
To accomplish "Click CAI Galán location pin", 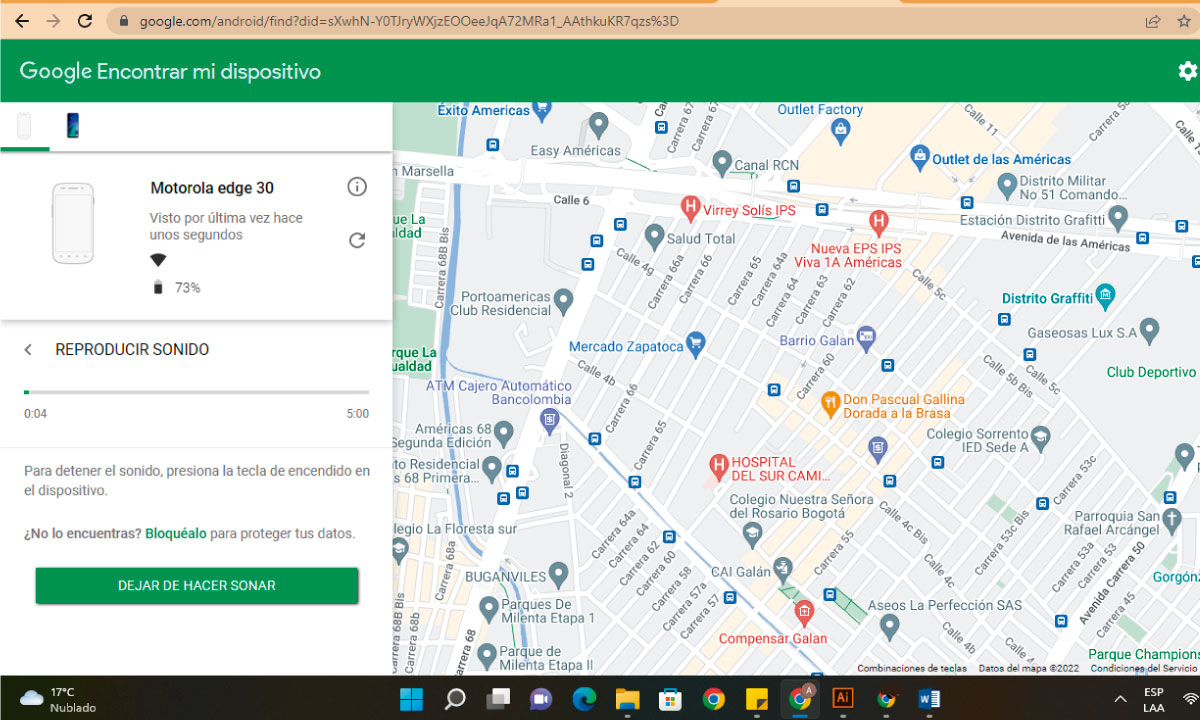I will point(783,569).
